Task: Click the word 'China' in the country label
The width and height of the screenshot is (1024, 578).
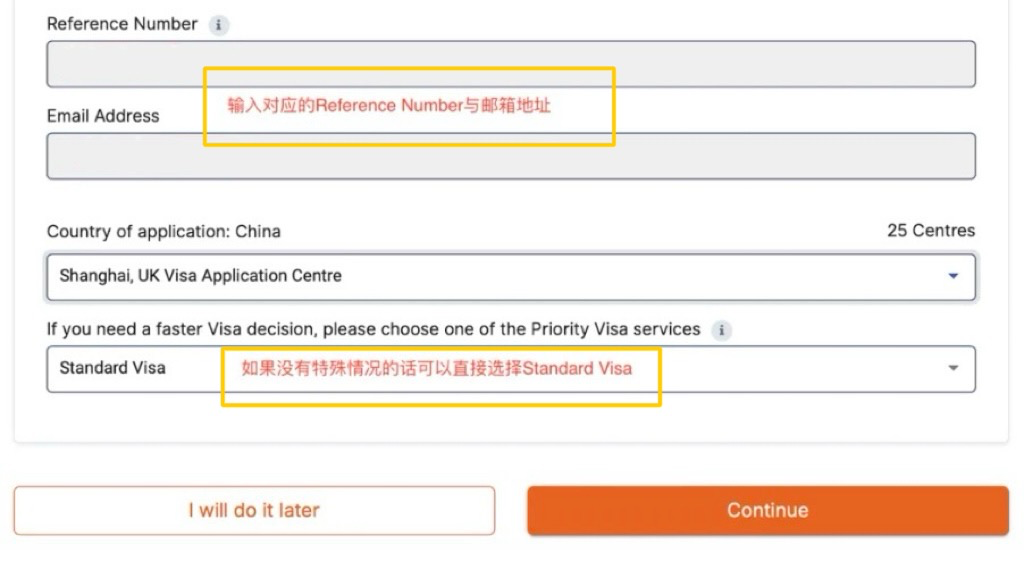Action: pos(258,232)
